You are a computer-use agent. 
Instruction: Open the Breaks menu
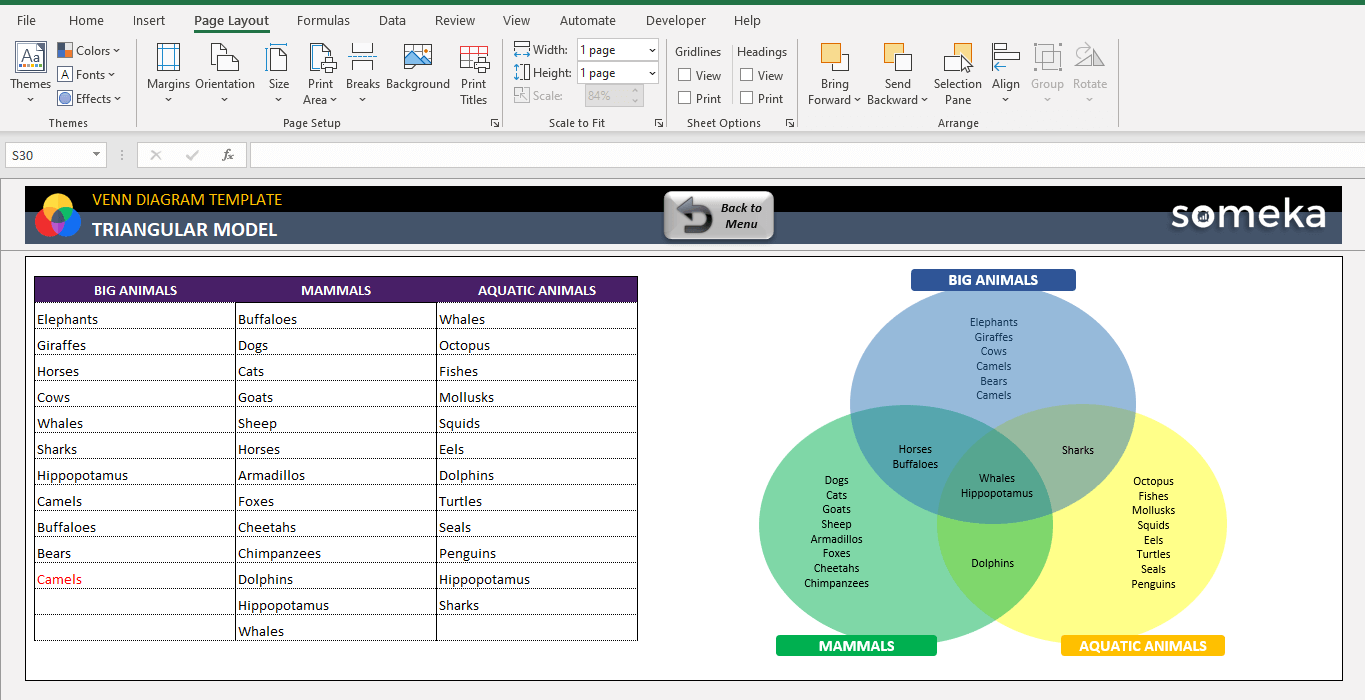(362, 72)
